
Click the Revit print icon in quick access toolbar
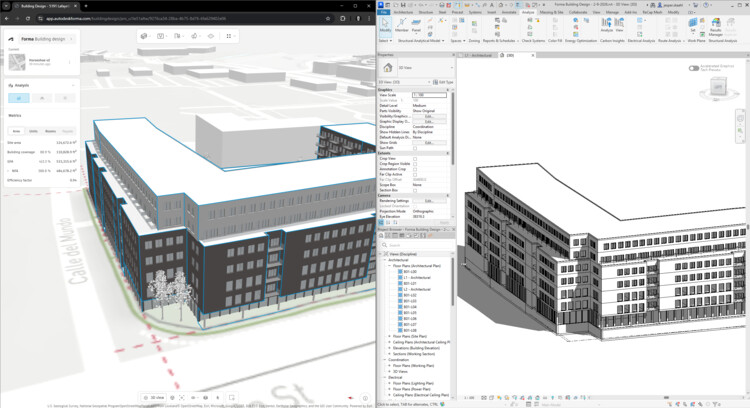click(441, 5)
